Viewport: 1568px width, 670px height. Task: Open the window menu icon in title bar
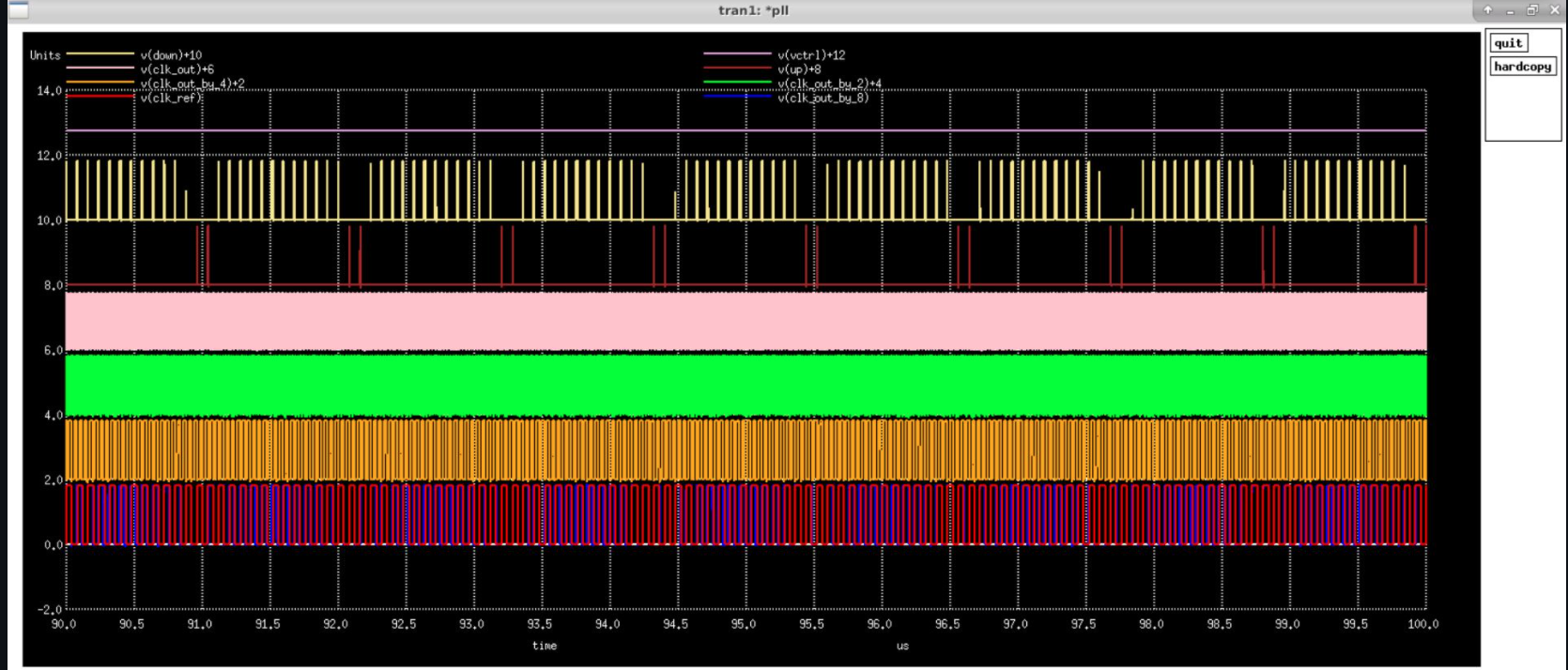[19, 10]
